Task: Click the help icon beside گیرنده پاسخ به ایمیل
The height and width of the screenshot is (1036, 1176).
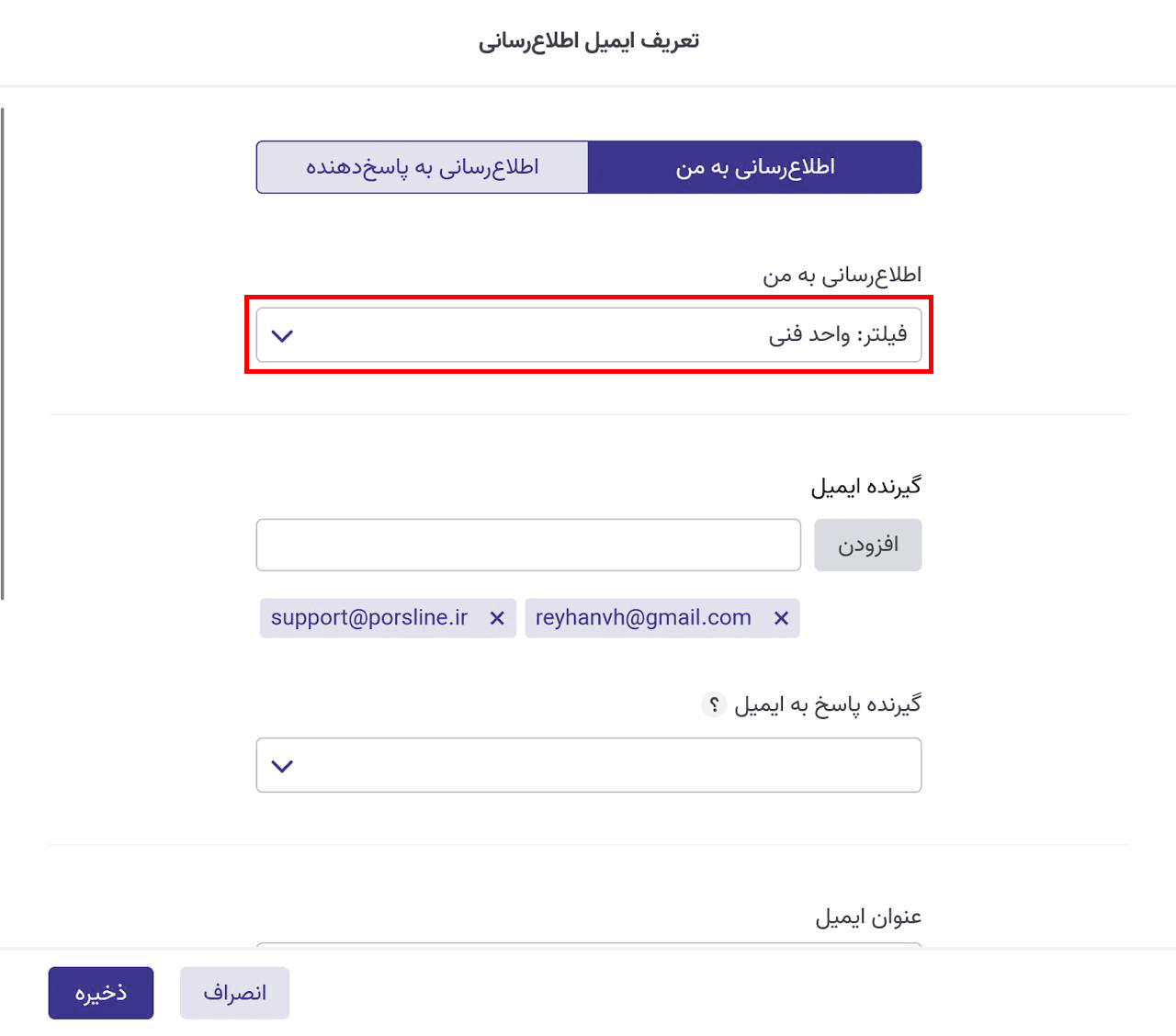Action: [714, 704]
